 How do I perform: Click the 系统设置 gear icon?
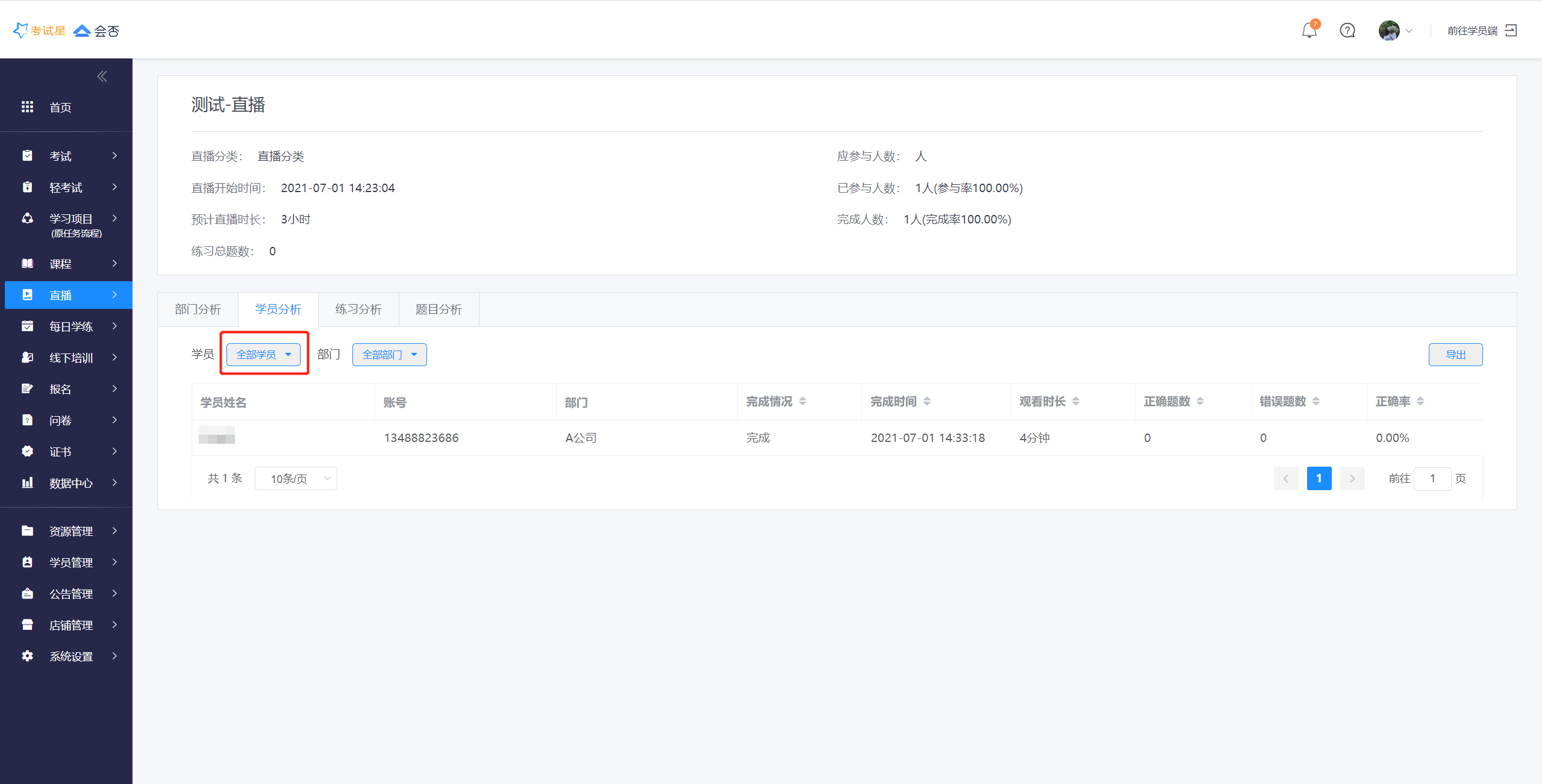27,656
